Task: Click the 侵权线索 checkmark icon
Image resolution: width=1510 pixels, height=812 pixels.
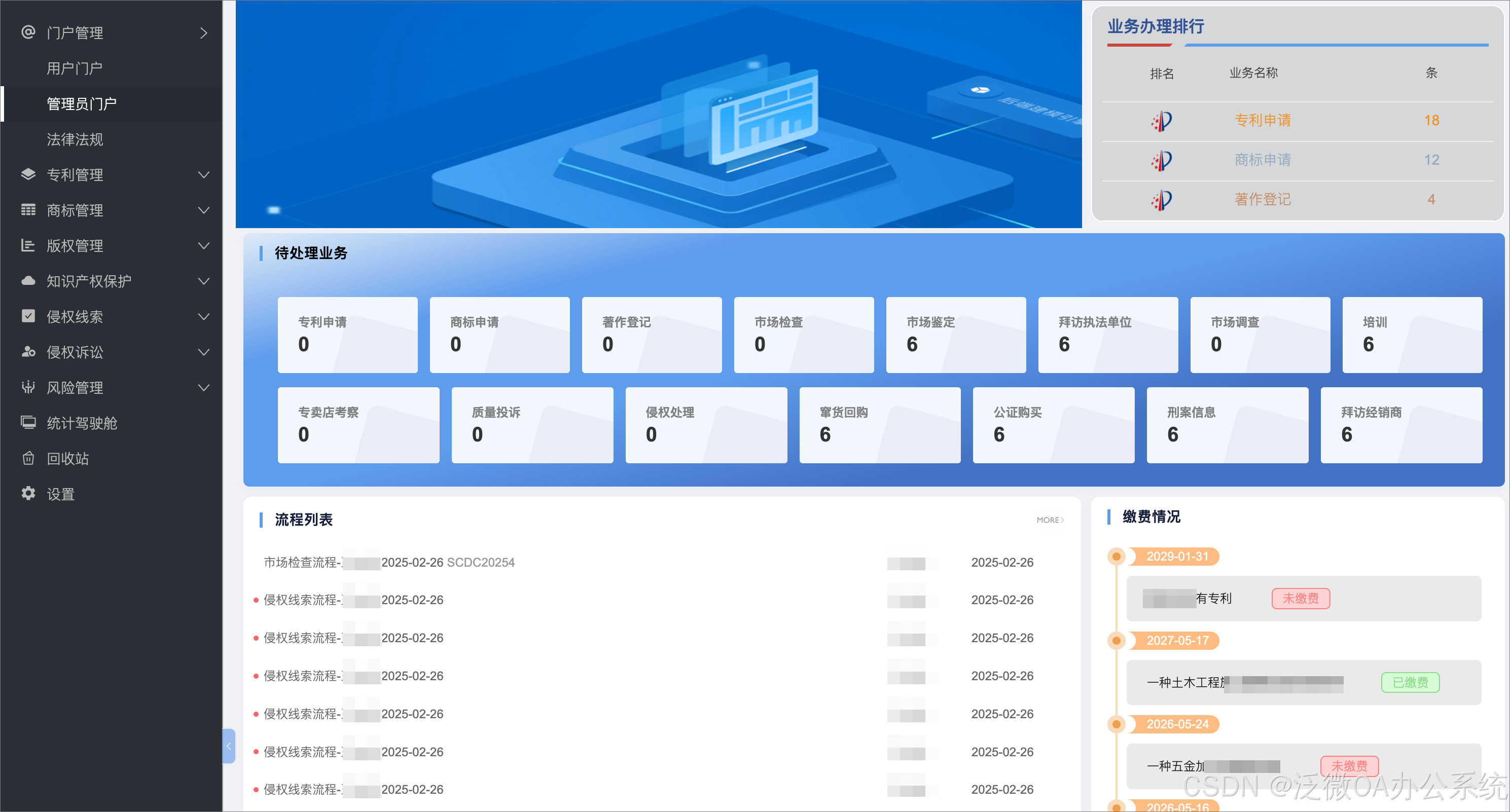Action: coord(28,316)
